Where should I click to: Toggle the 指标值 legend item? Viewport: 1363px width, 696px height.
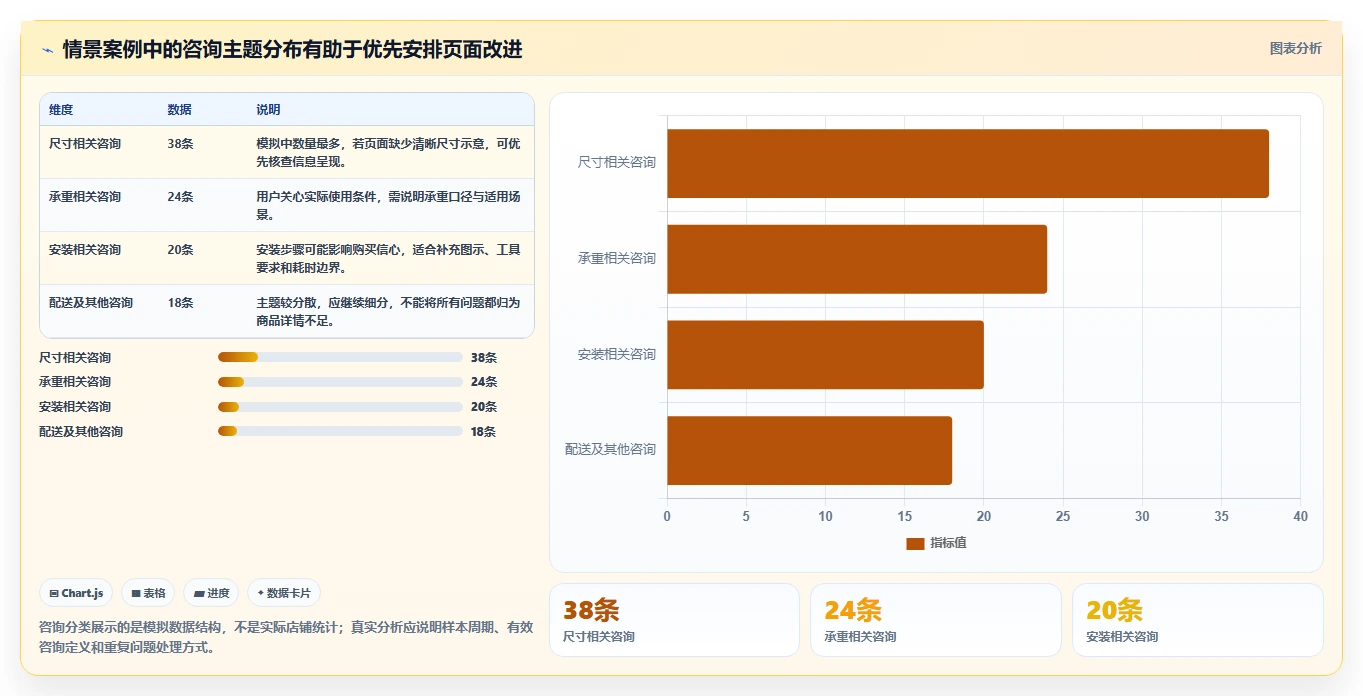click(x=936, y=543)
